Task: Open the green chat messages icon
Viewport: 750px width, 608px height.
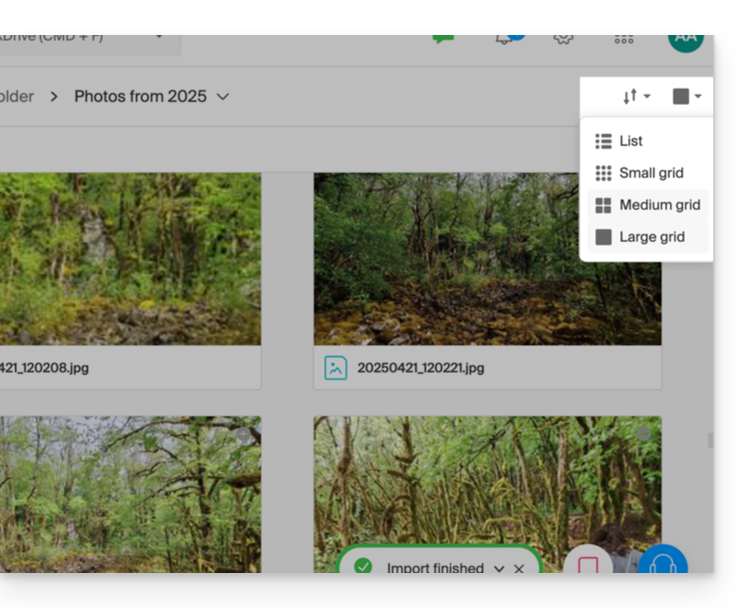Action: point(443,39)
